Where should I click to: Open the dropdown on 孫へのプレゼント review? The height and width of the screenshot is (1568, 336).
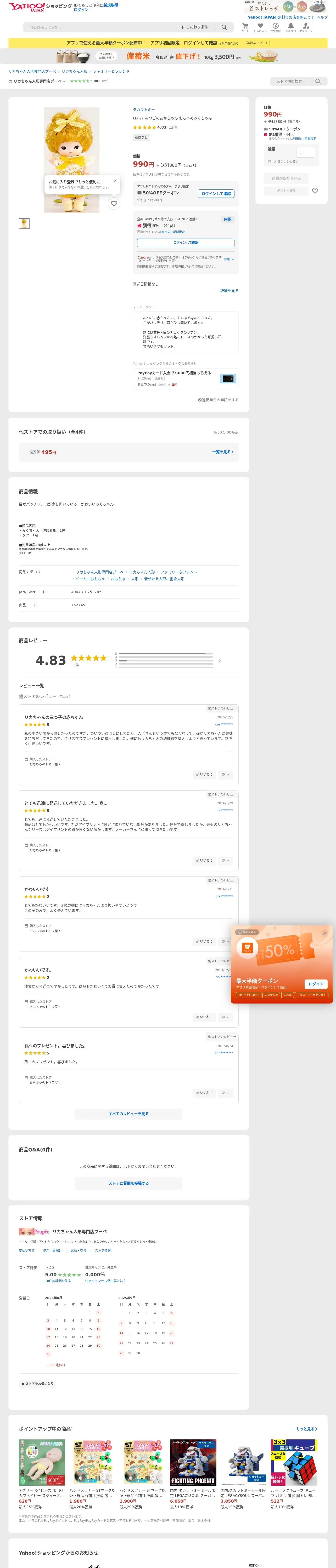(225, 1093)
